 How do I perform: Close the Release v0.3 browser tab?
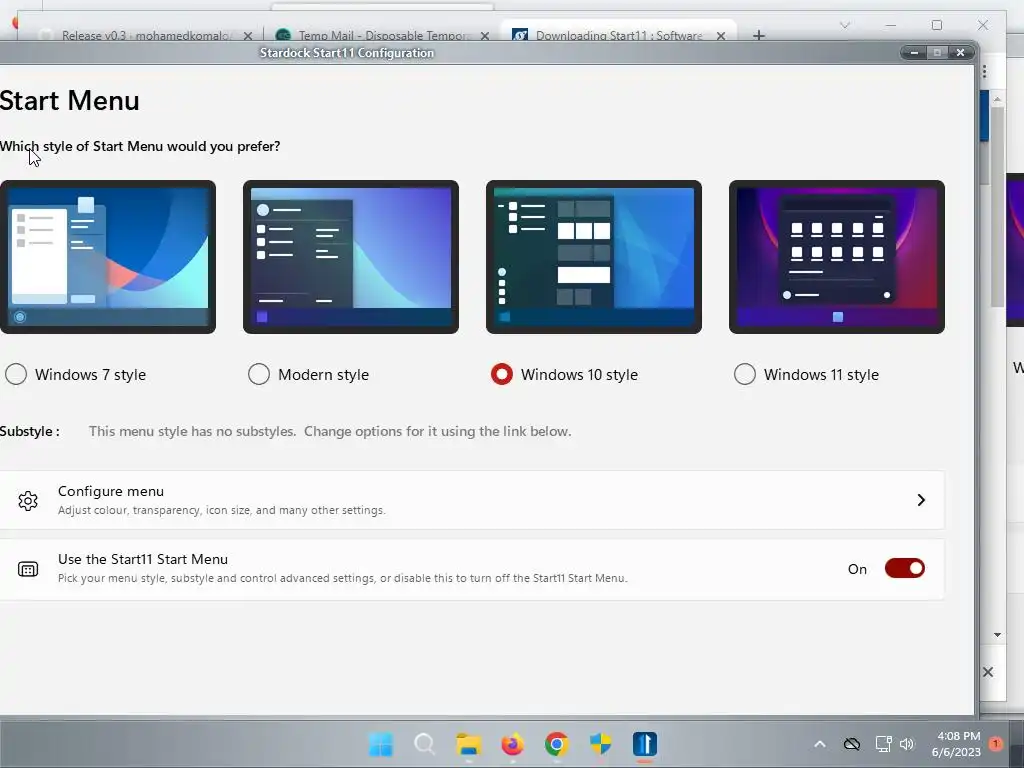248,36
